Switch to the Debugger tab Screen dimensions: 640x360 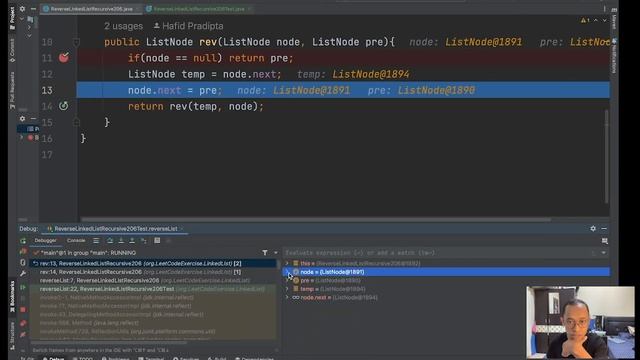tap(45, 241)
